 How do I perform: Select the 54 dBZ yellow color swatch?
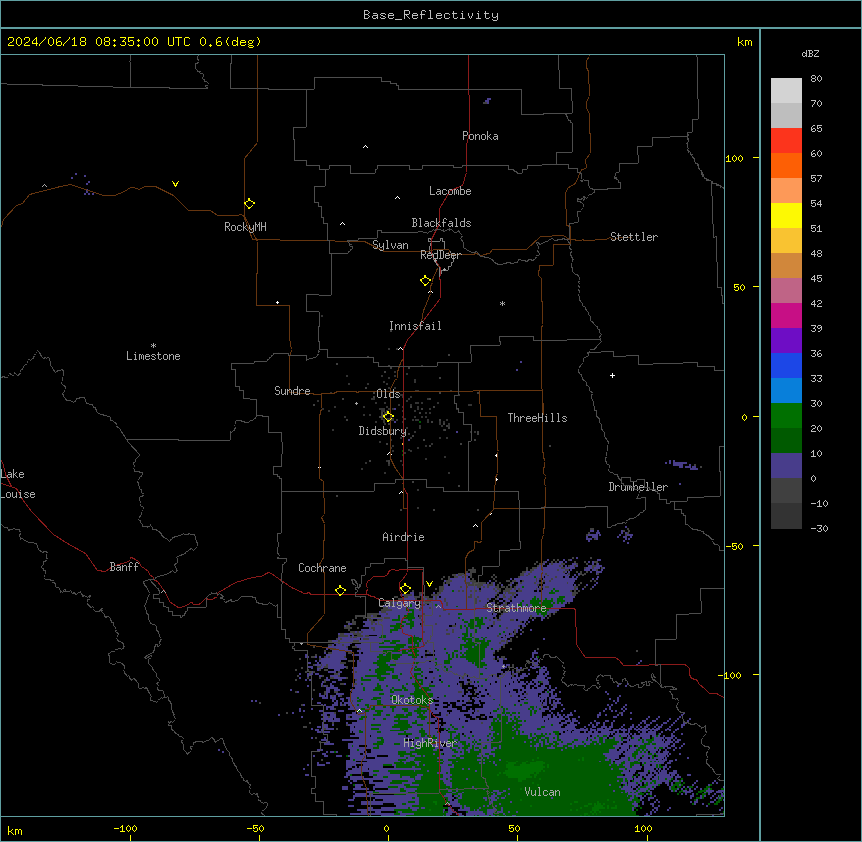(786, 215)
